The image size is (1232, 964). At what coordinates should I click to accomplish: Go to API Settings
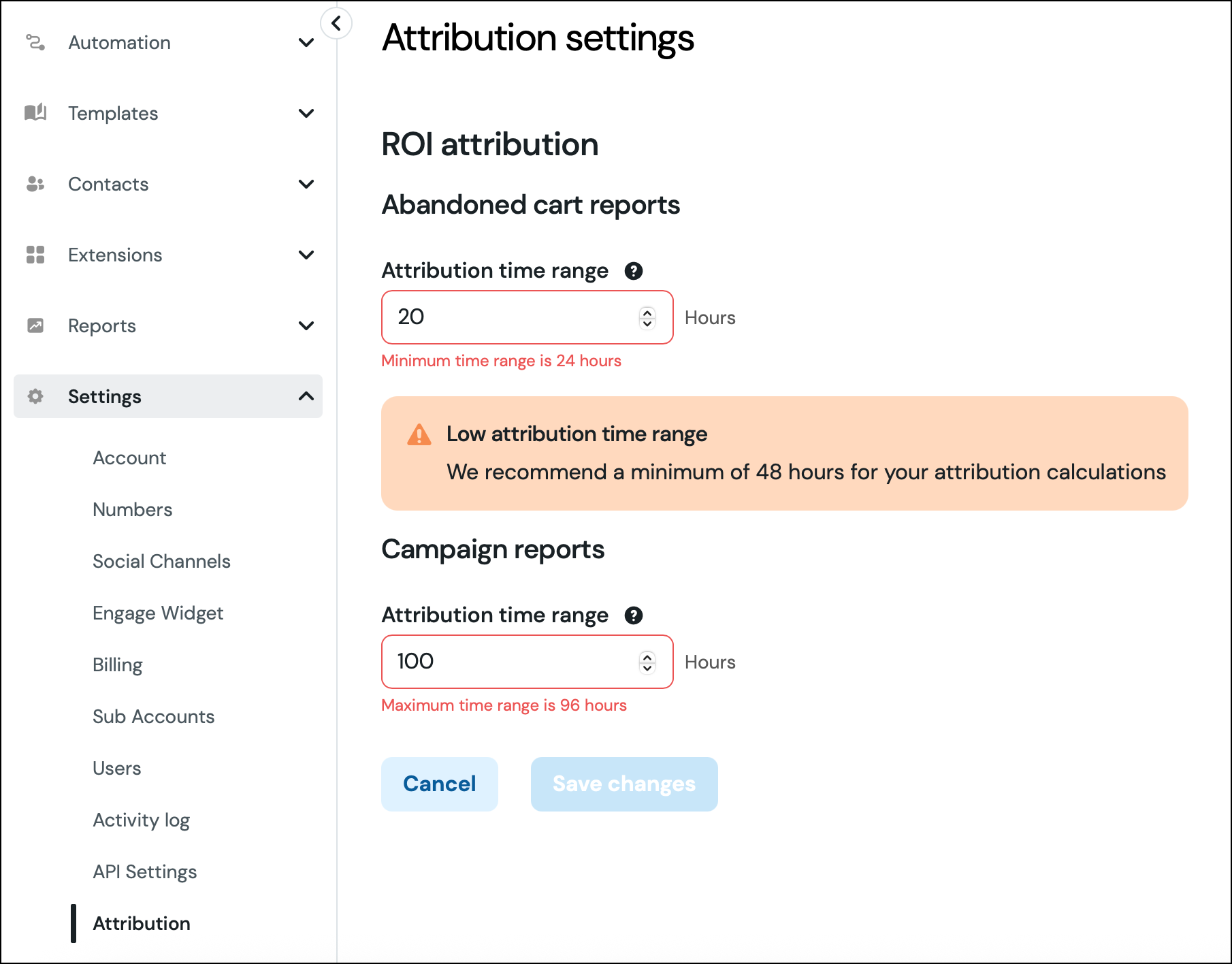coord(144,871)
